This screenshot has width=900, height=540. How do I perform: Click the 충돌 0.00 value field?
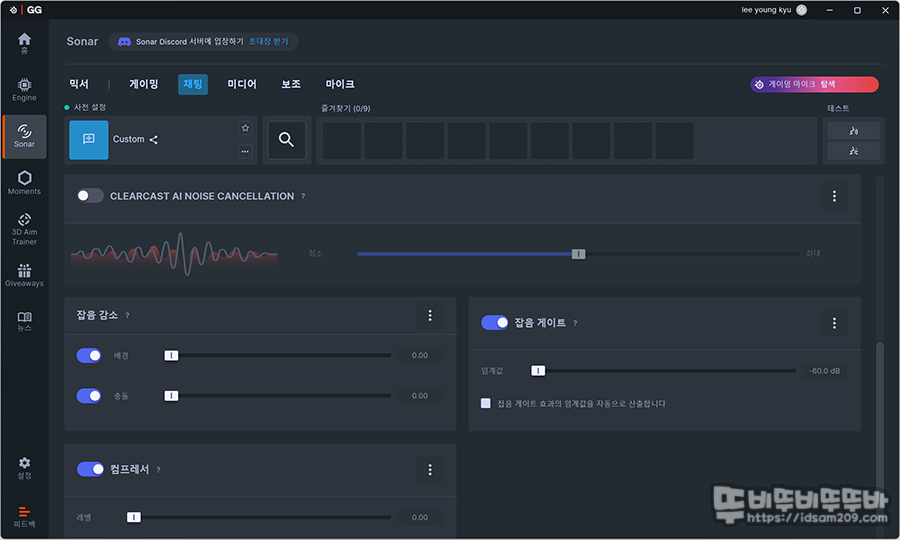click(x=420, y=395)
